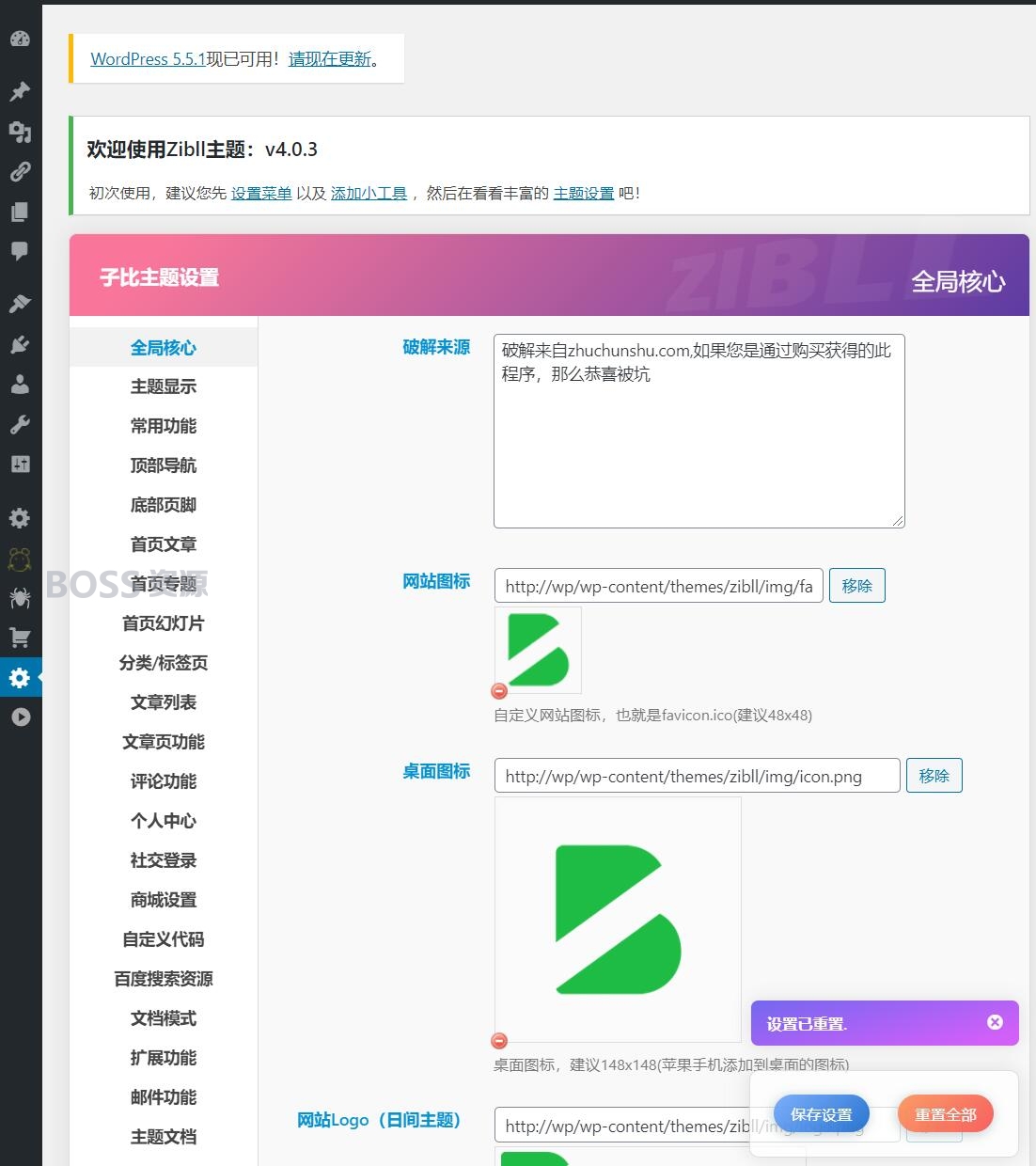Open the 分类/标签页 tab
The width and height of the screenshot is (1036, 1166).
(x=164, y=663)
